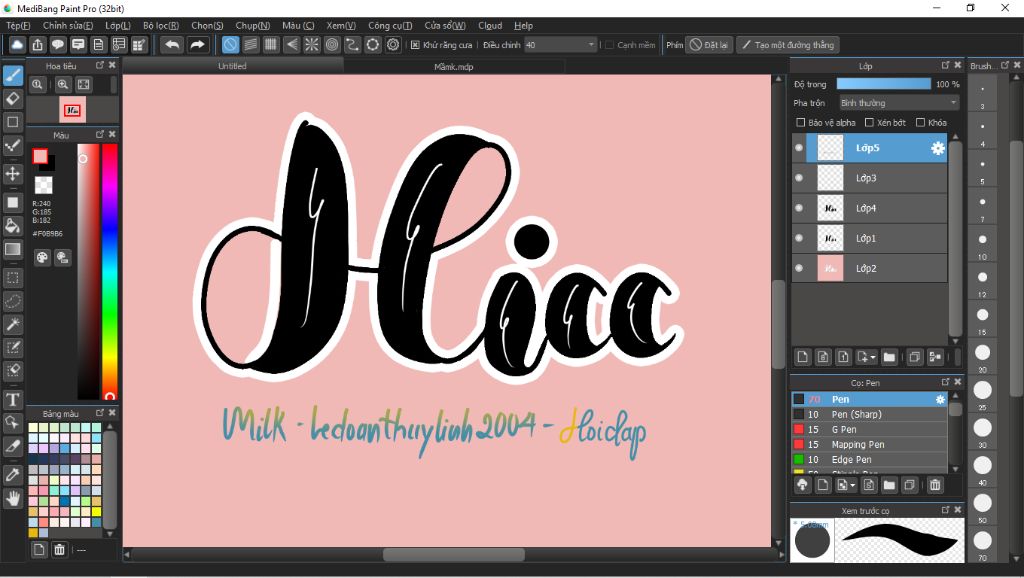Screen dimensions: 1024x578
Task: Open the Bộ lọc menu
Action: (161, 25)
